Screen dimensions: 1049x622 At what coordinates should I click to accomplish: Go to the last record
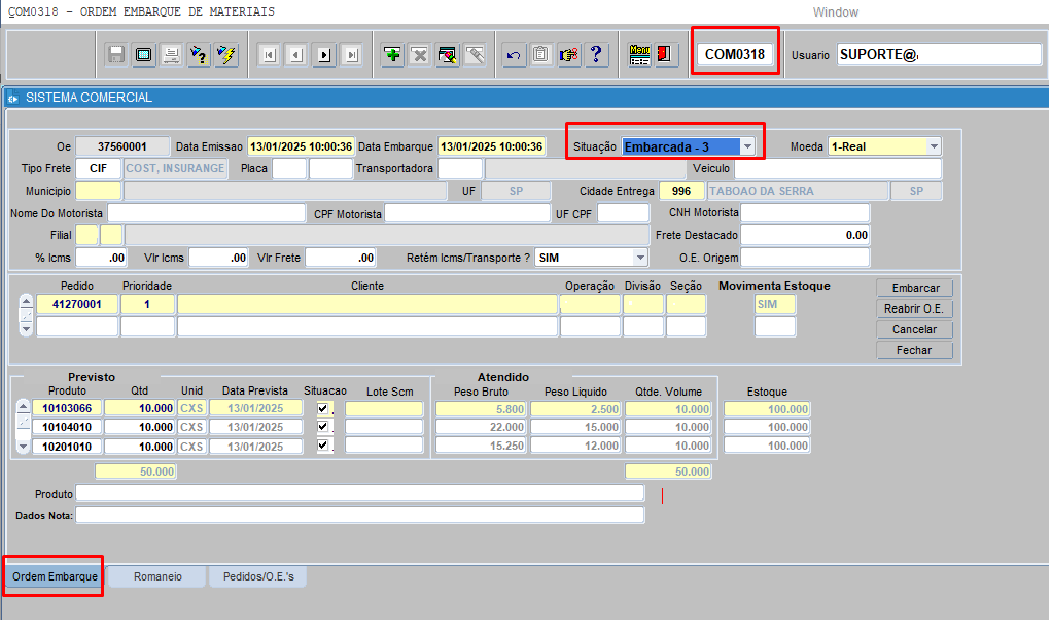coord(352,55)
